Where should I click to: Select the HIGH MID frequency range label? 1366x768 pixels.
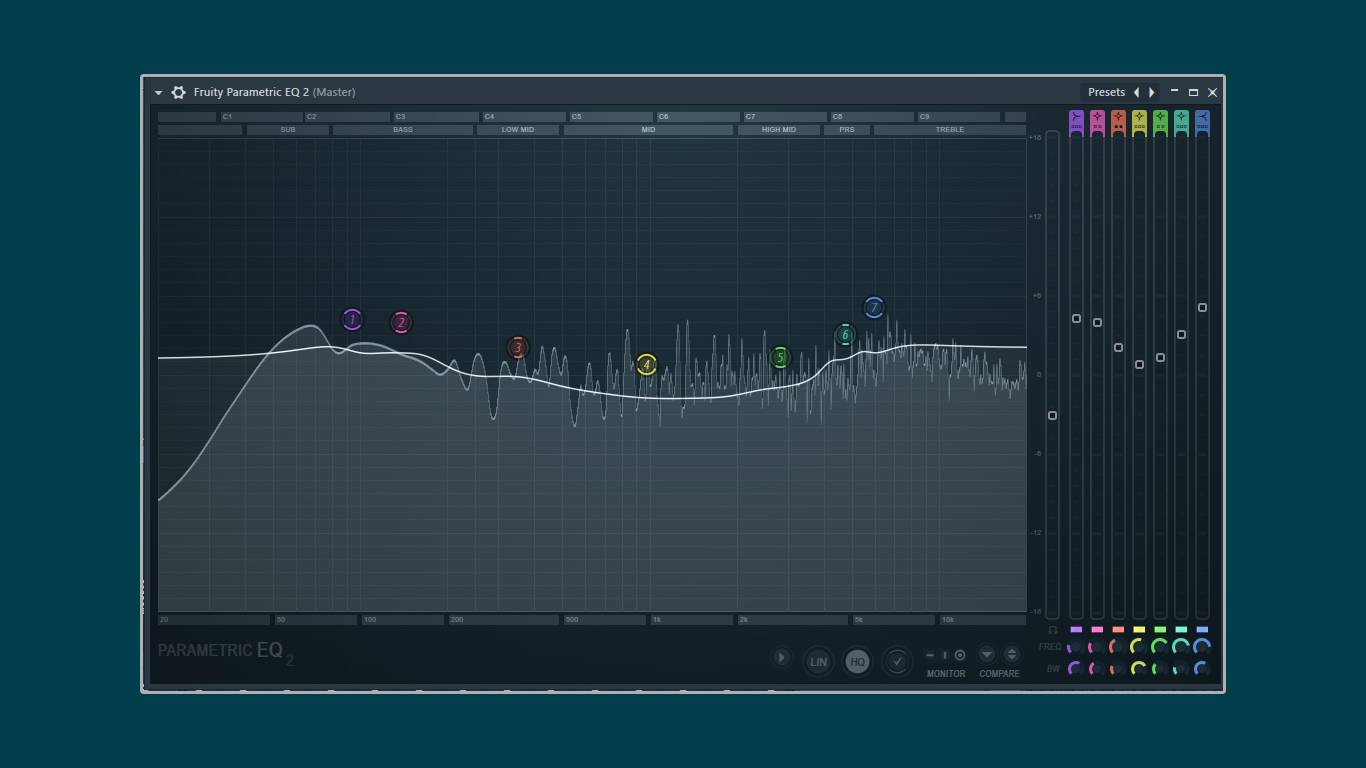point(779,130)
